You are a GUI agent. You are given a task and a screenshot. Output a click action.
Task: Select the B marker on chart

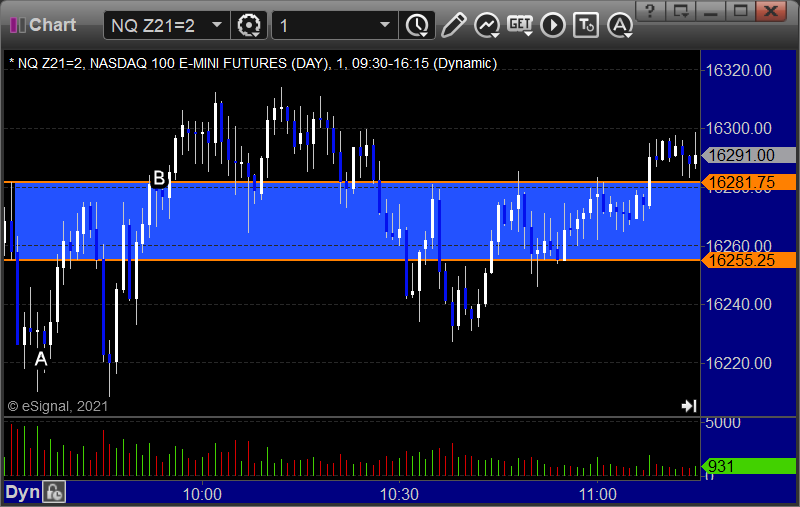(x=159, y=179)
